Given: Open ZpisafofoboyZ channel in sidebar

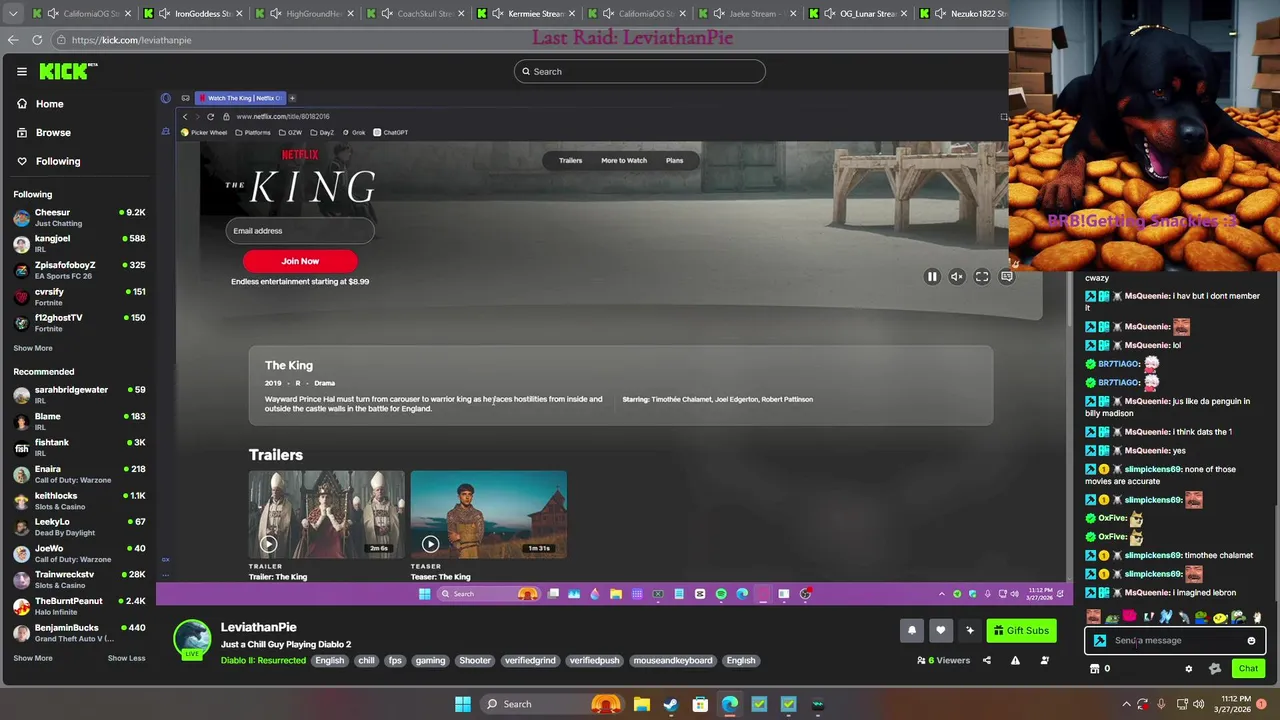Looking at the screenshot, I should click(78, 269).
